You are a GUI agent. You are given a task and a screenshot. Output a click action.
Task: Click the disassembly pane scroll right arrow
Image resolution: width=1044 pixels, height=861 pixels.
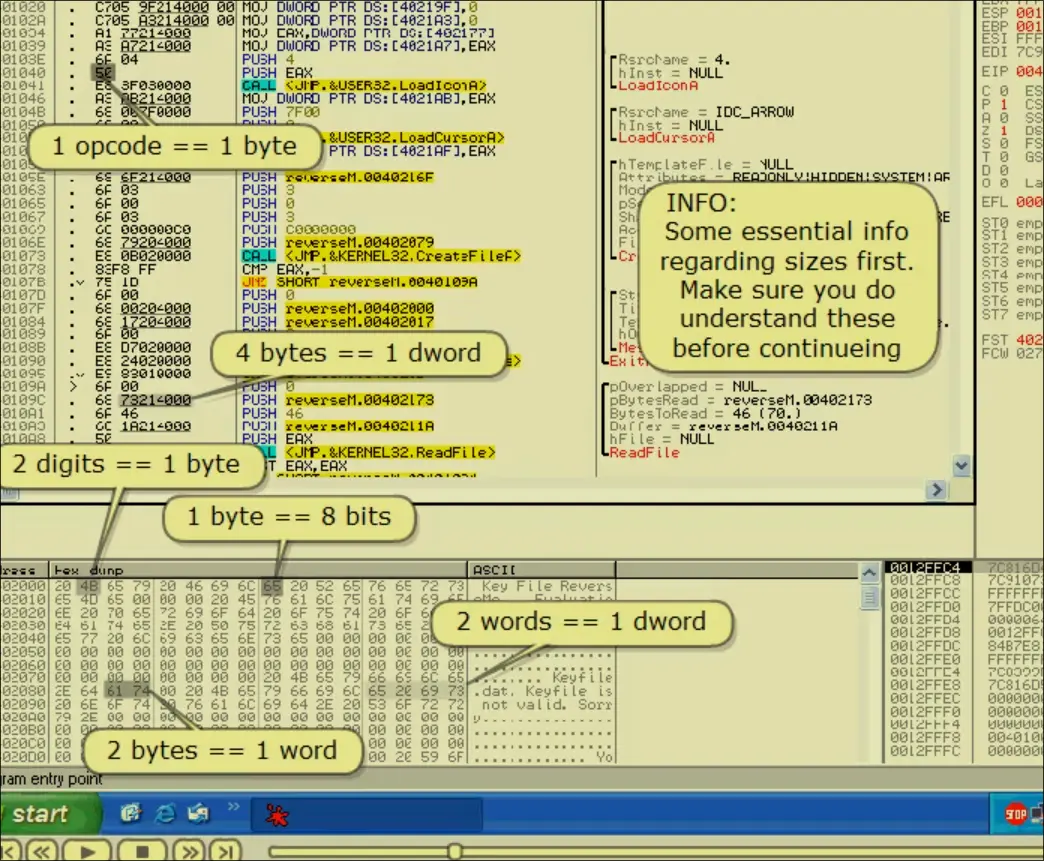tap(937, 490)
